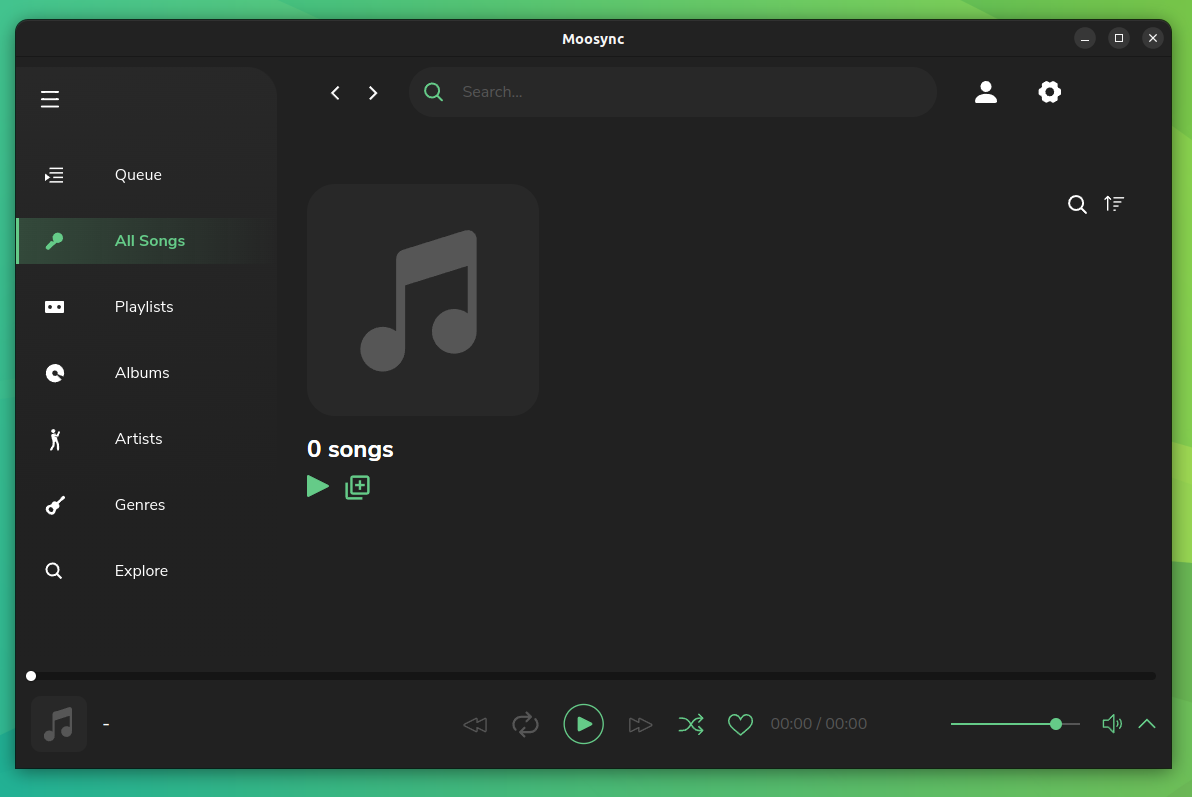
Task: Collapse the sidebar with the hamburger icon
Action: click(50, 99)
